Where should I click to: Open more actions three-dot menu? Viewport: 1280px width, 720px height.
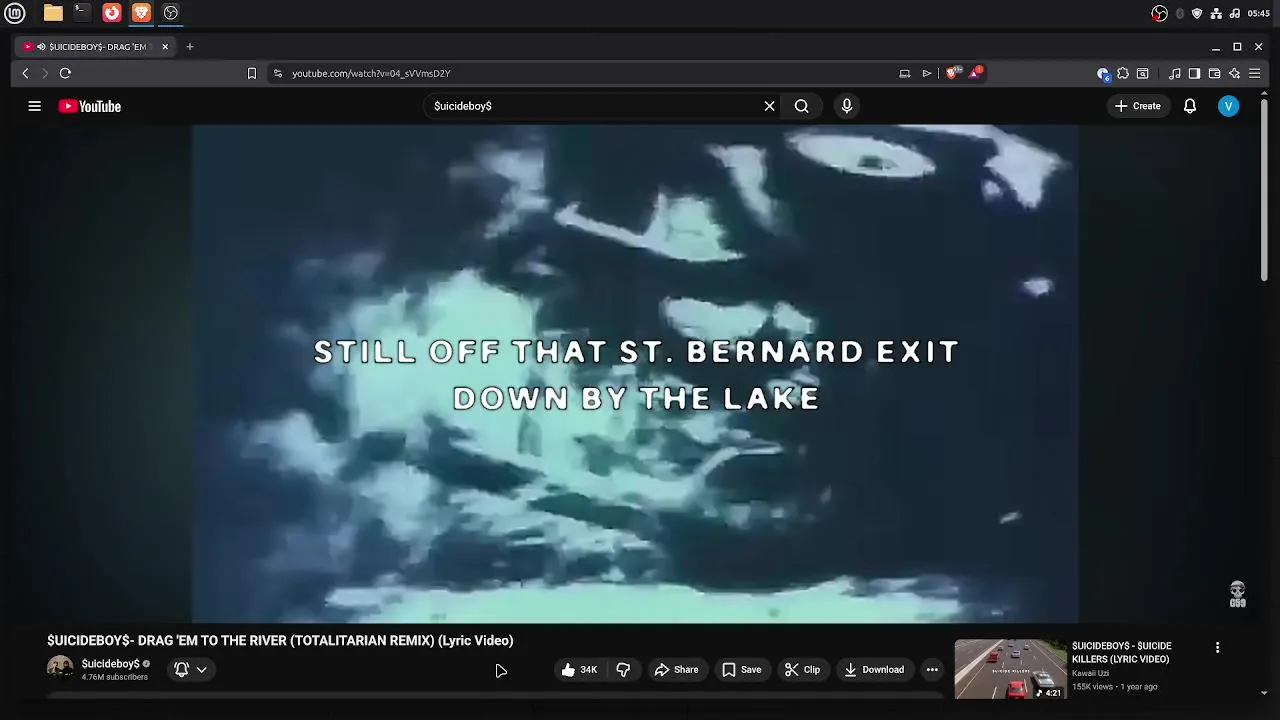[932, 670]
